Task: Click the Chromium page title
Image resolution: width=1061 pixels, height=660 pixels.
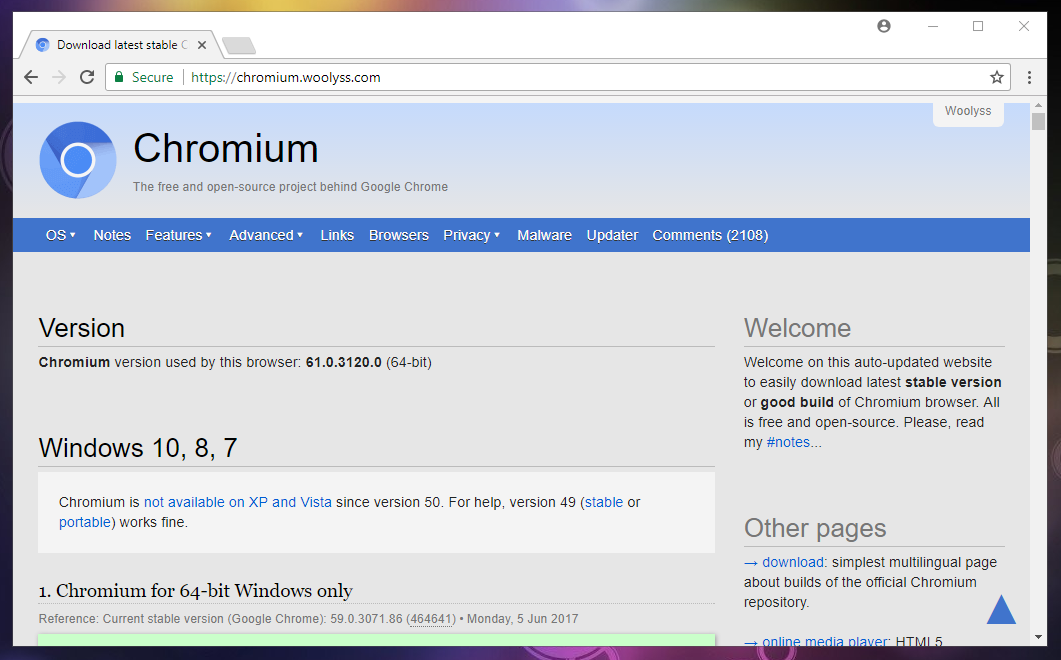Action: pyautogui.click(x=225, y=148)
